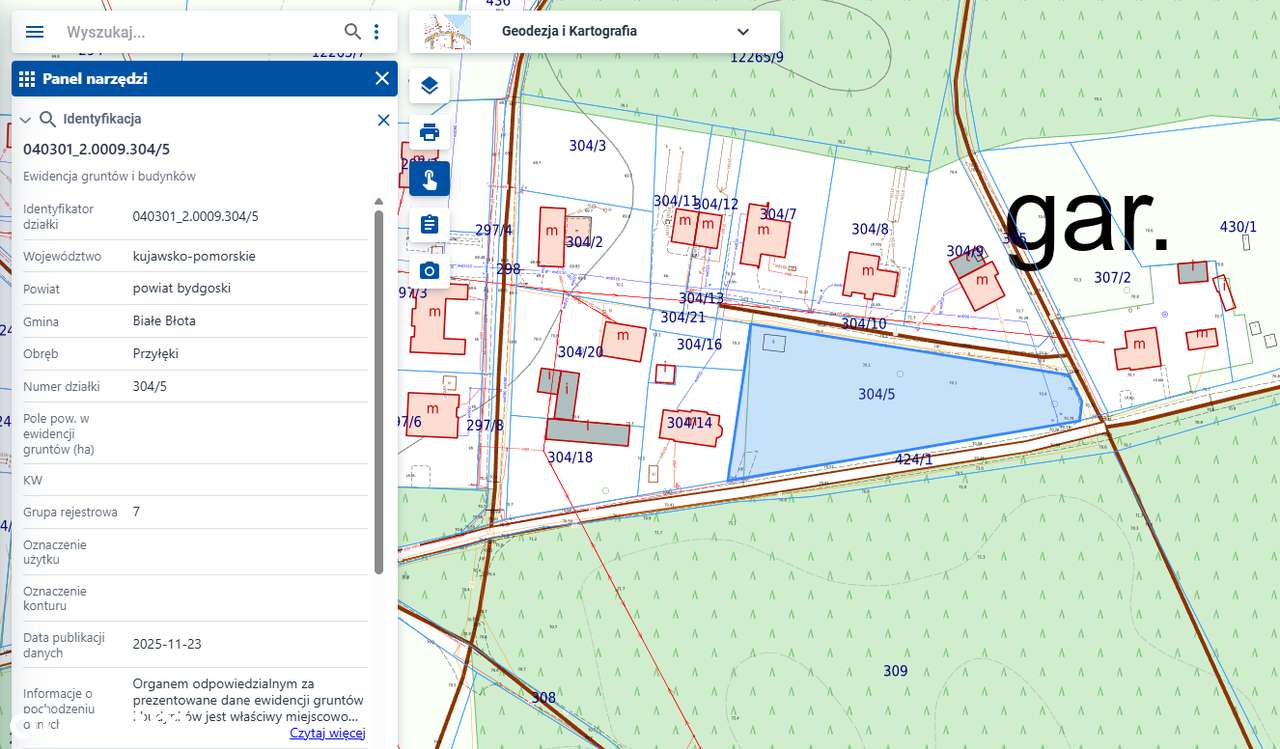Image resolution: width=1280 pixels, height=749 pixels.
Task: Open the search bar more options menu
Action: [x=376, y=31]
